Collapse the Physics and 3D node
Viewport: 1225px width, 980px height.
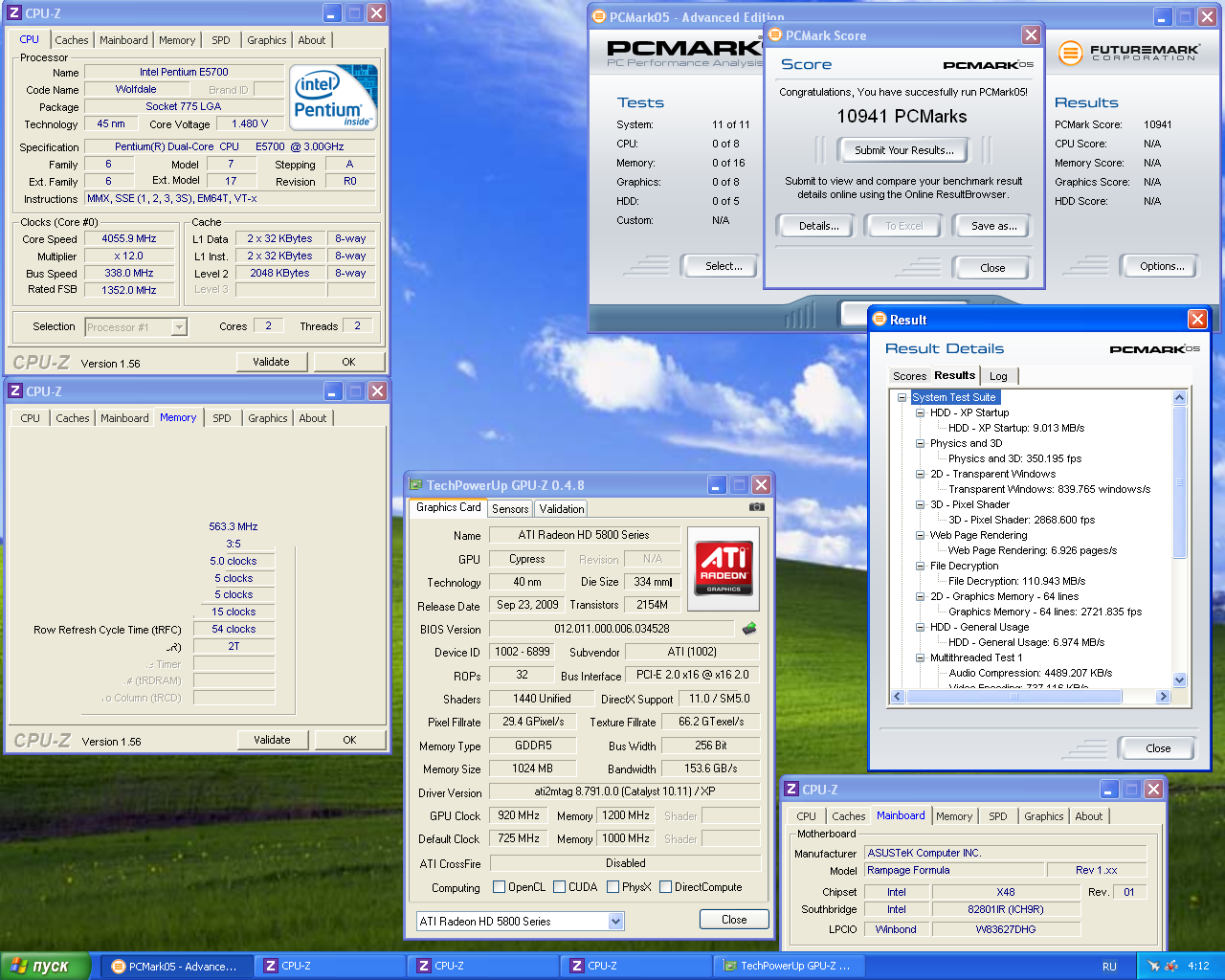(920, 443)
